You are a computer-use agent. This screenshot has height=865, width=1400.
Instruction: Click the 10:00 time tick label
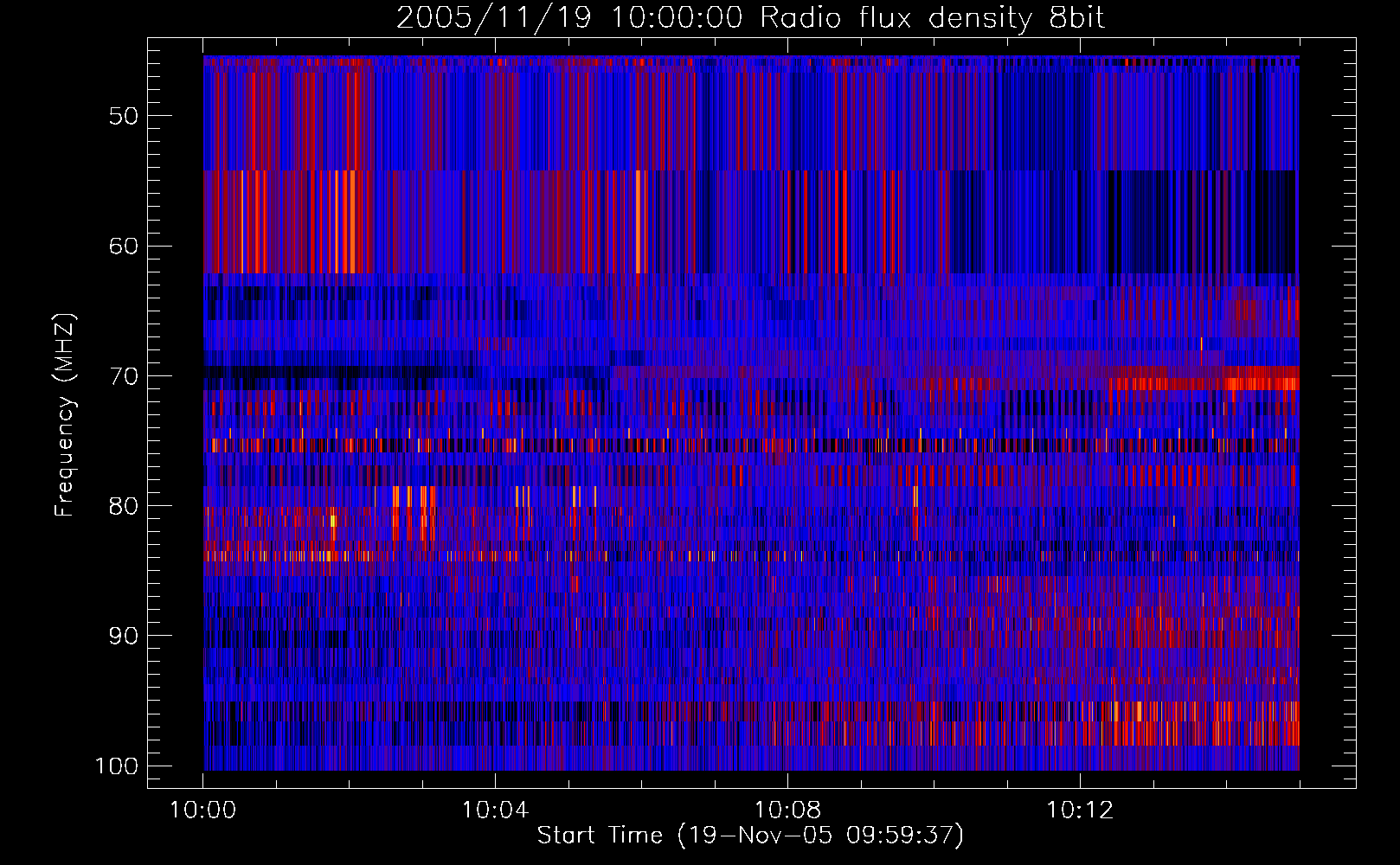coord(202,811)
